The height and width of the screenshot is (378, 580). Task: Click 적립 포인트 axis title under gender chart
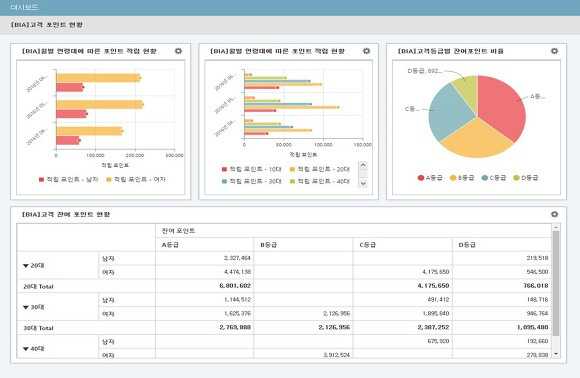[x=115, y=165]
